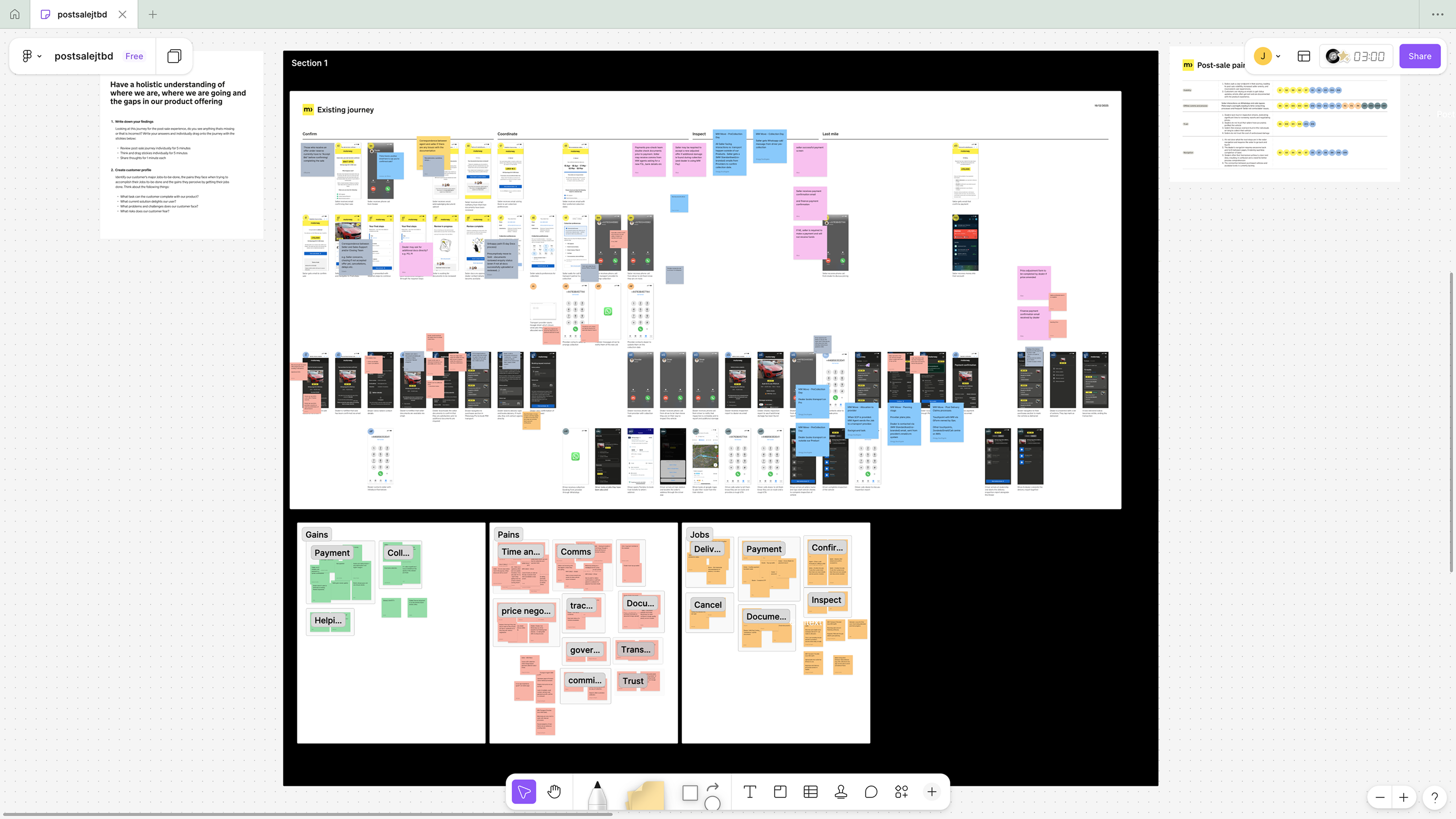Click the Share button
Screen dimensions: 1456x819
click(x=1419, y=56)
